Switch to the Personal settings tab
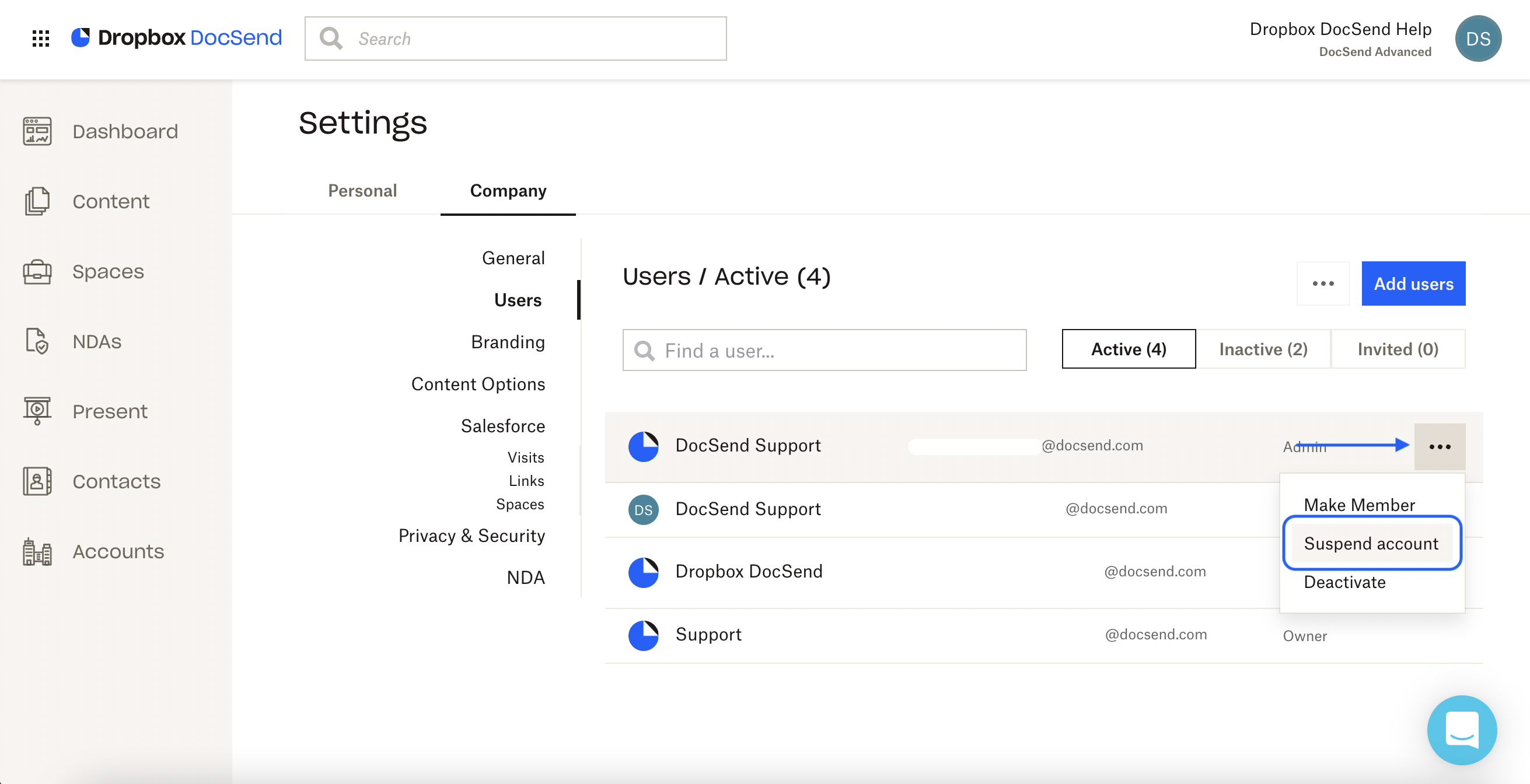 coord(362,191)
